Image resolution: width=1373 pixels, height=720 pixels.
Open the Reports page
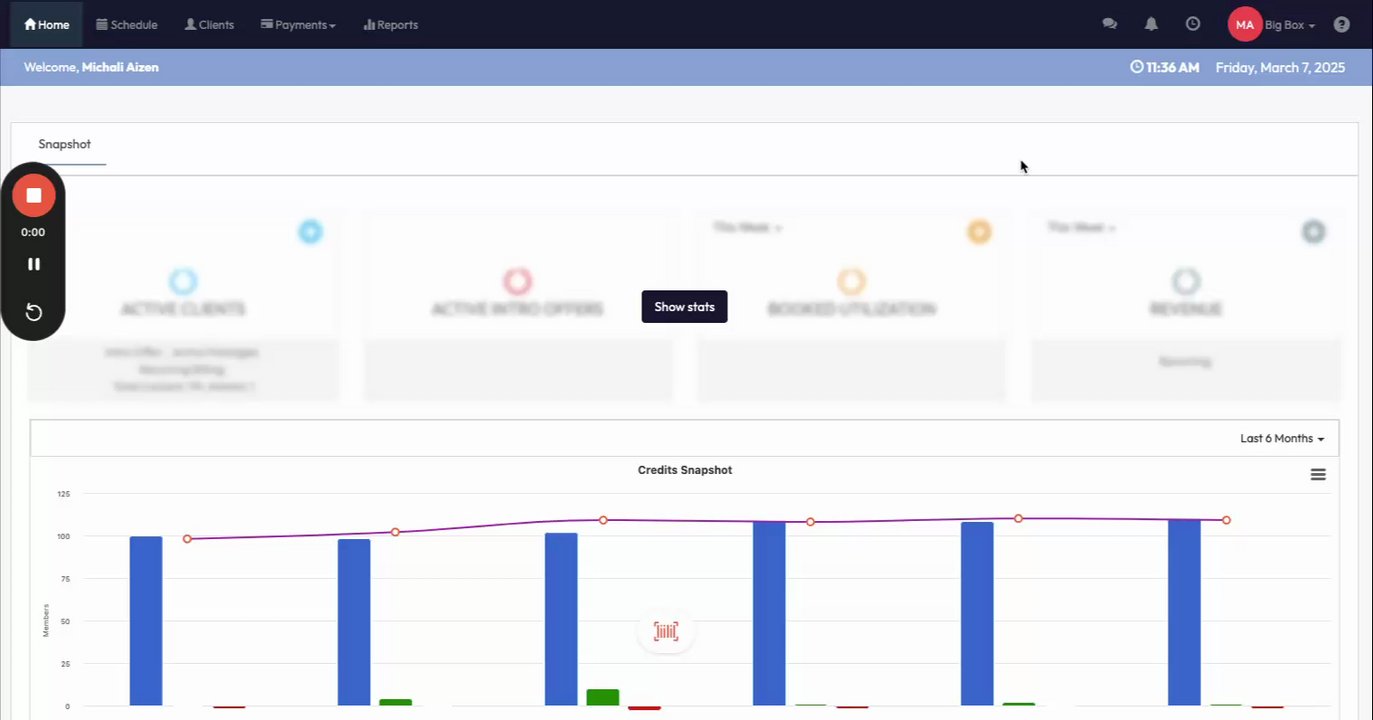pos(390,24)
